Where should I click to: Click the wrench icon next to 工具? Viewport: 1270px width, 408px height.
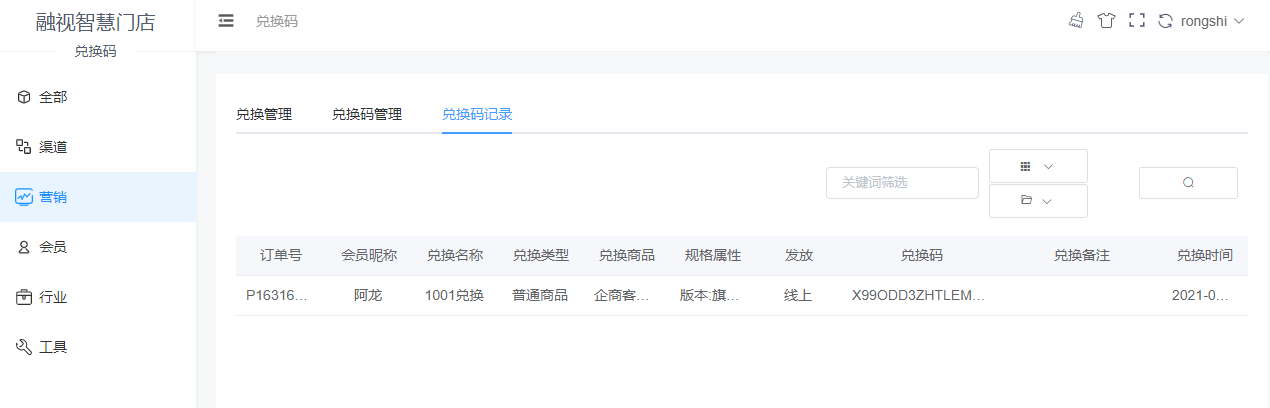(24, 347)
